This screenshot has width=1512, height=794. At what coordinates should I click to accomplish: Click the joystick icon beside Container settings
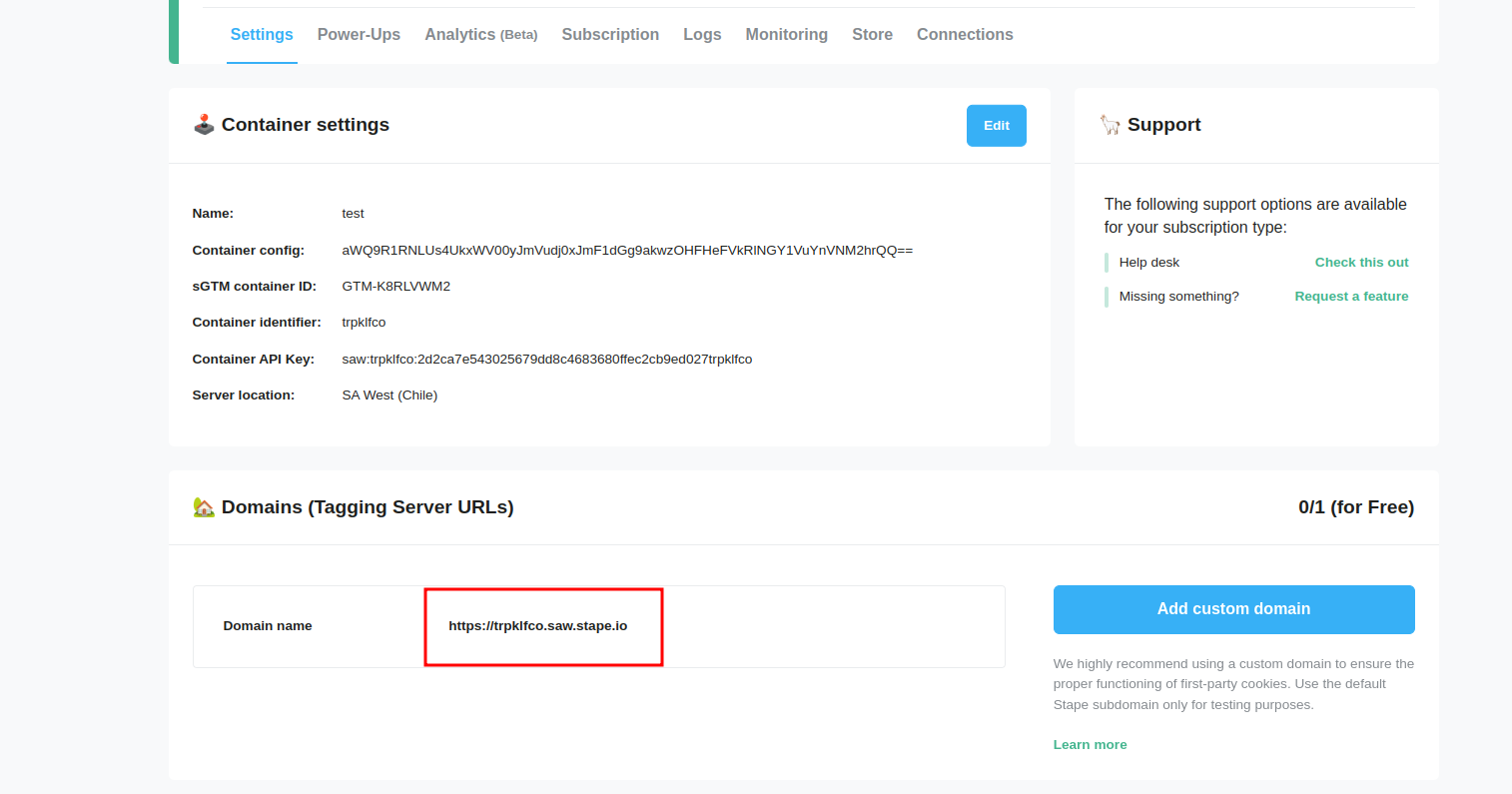pos(203,124)
